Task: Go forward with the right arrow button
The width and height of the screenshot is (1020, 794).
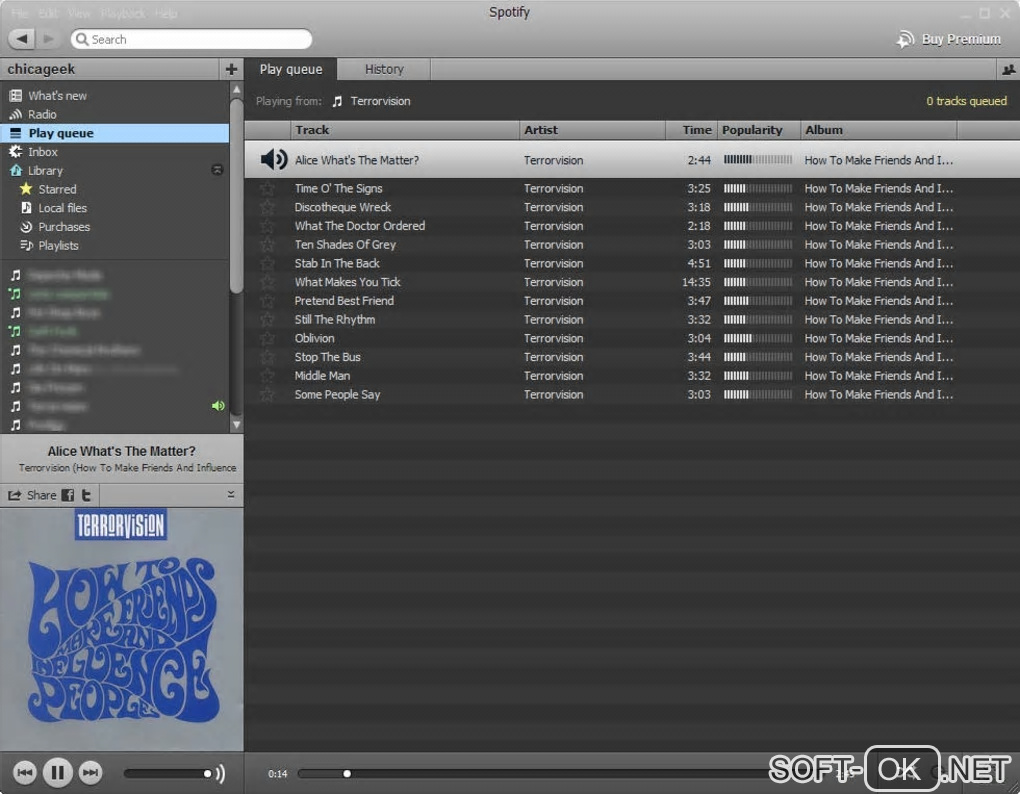Action: [x=49, y=39]
